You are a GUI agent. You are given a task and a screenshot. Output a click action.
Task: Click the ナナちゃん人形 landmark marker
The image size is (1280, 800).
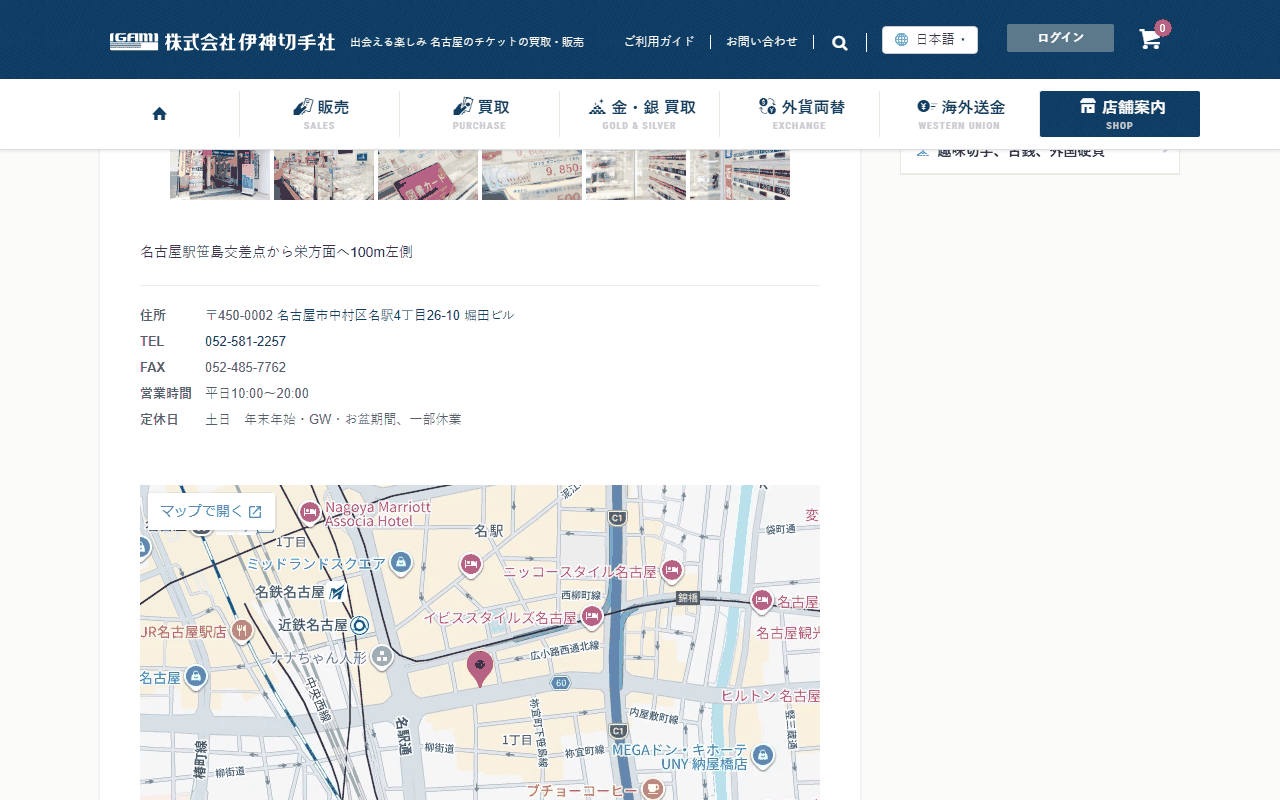tap(382, 657)
